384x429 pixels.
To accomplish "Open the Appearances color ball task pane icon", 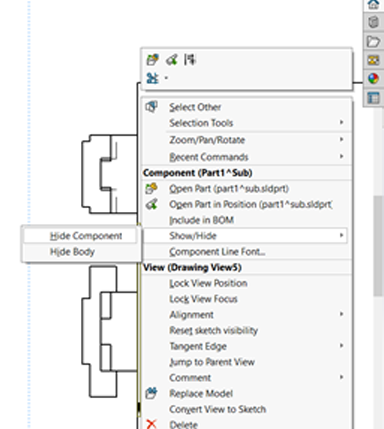I will [373, 79].
